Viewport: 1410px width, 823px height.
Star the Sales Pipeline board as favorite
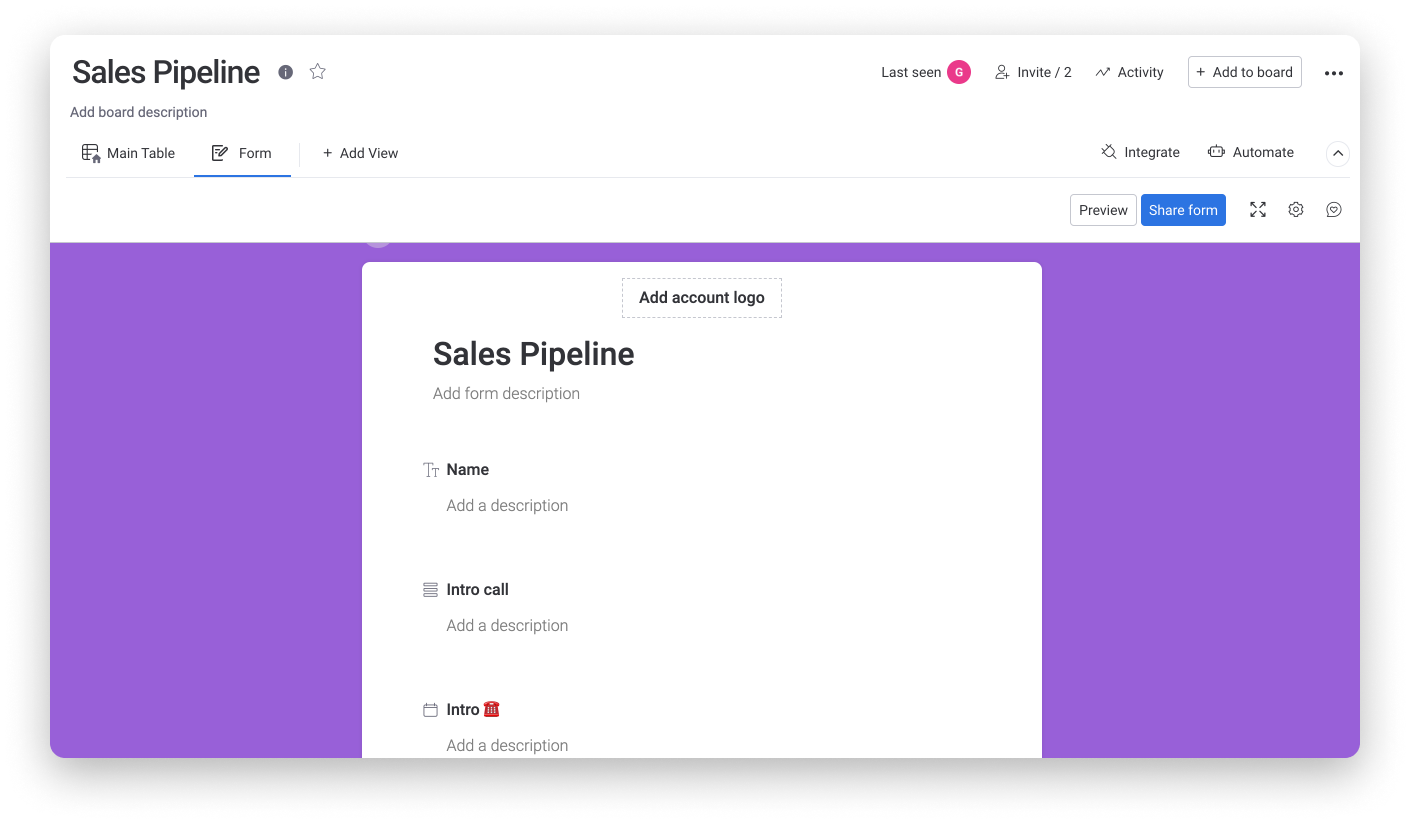pyautogui.click(x=318, y=72)
